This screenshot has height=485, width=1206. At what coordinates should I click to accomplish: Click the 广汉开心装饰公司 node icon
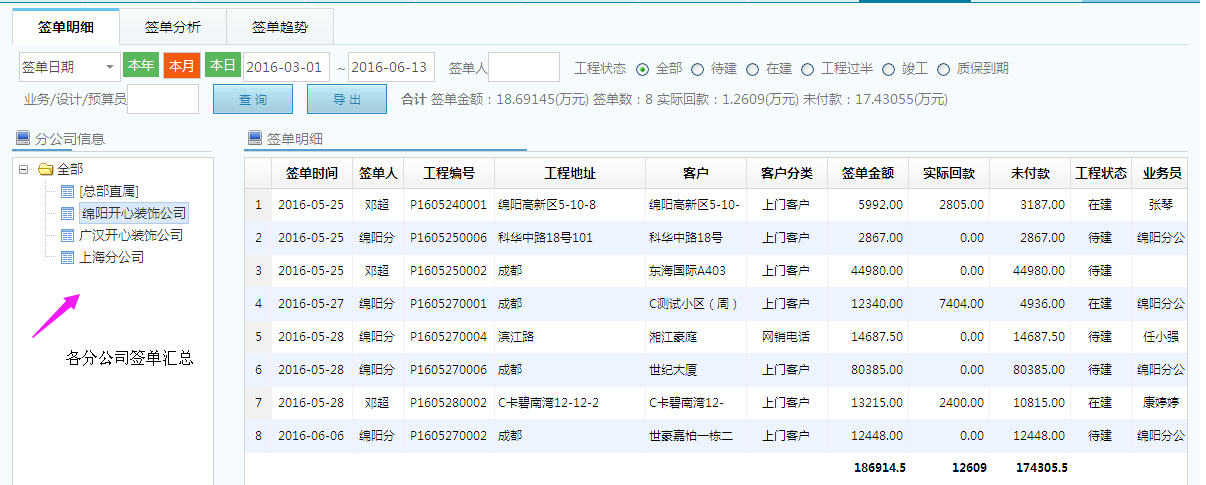click(x=67, y=235)
